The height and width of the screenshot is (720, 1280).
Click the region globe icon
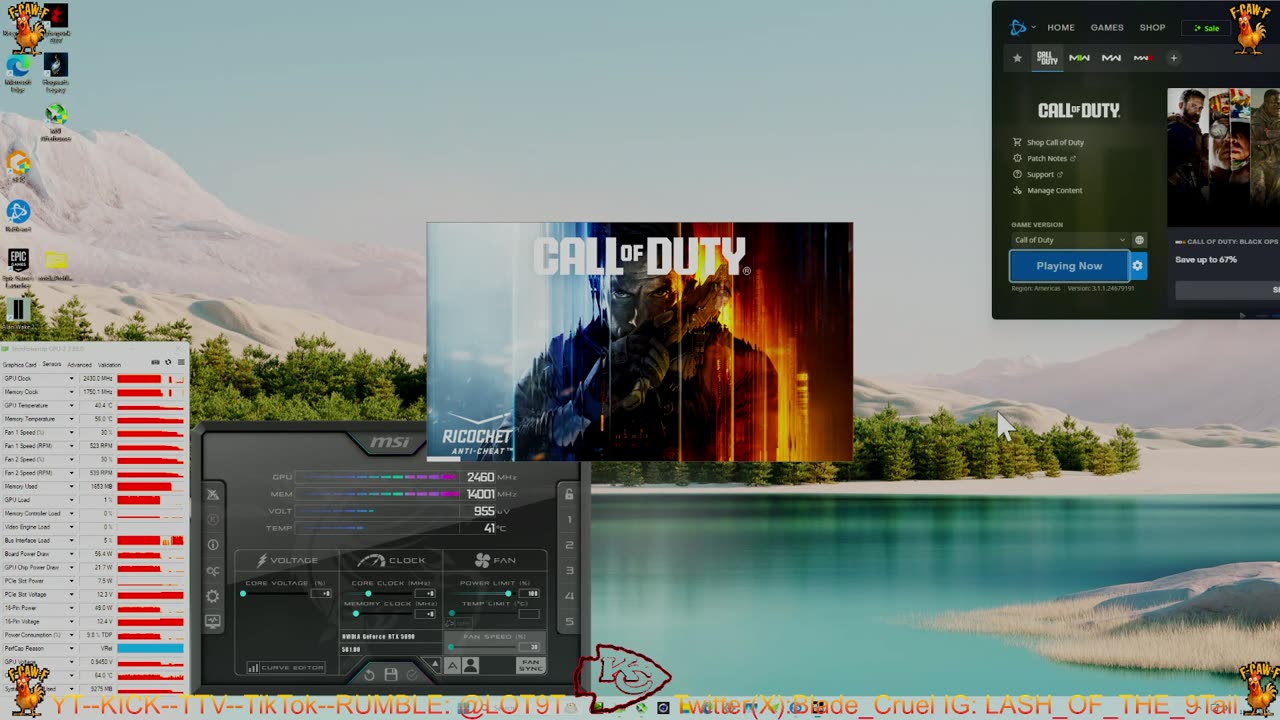click(1139, 240)
